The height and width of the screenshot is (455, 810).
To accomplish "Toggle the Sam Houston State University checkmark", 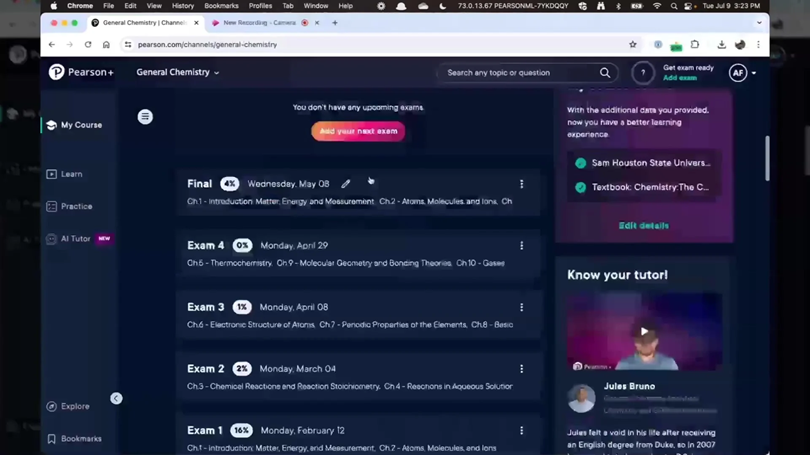I will pyautogui.click(x=580, y=163).
